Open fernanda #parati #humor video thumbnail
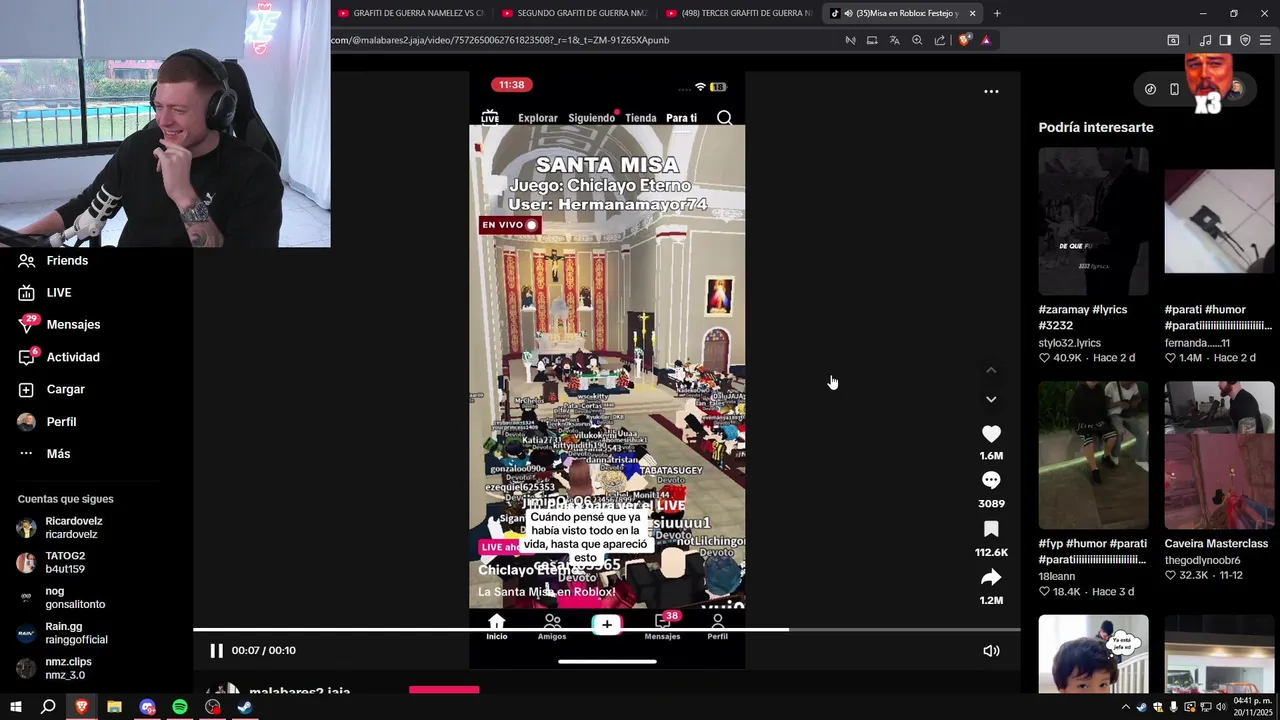Image resolution: width=1280 pixels, height=720 pixels. click(x=1219, y=221)
